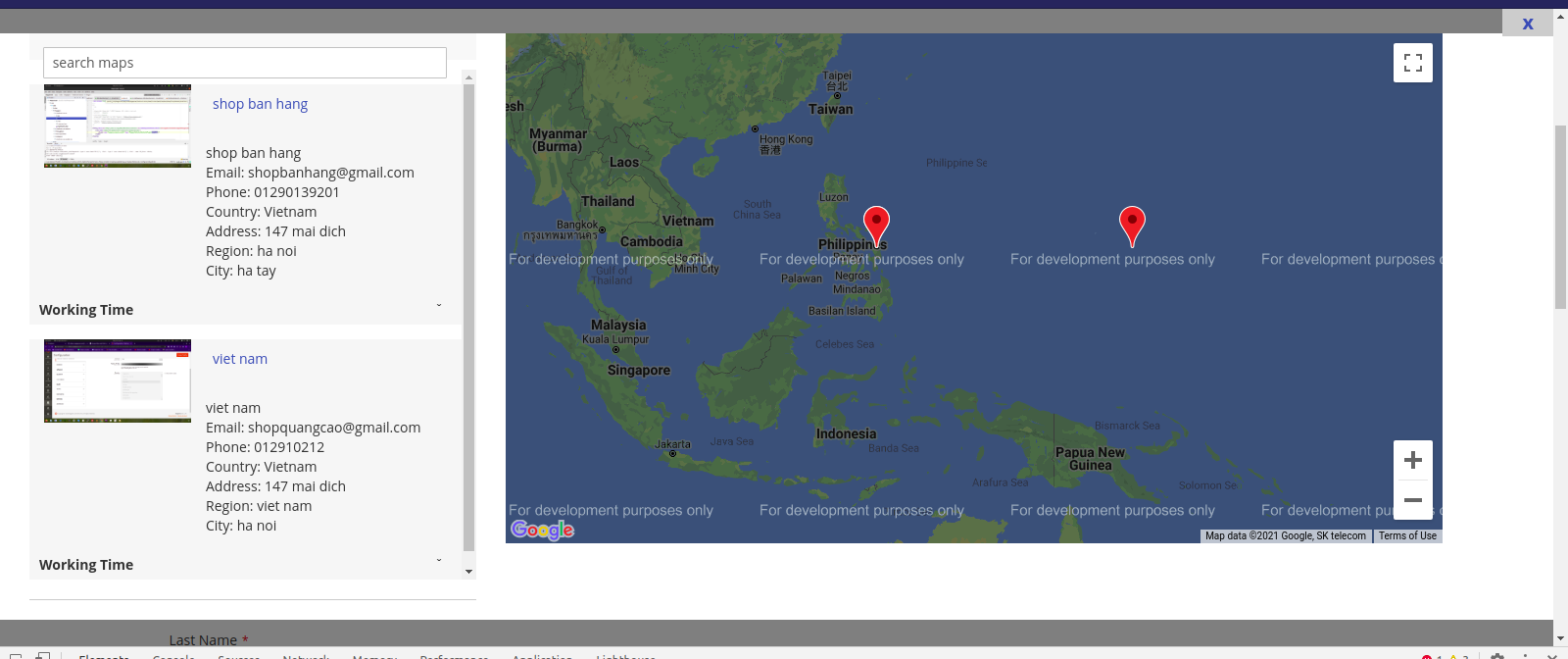Zoom in on the map
The image size is (1568, 659).
1412,460
